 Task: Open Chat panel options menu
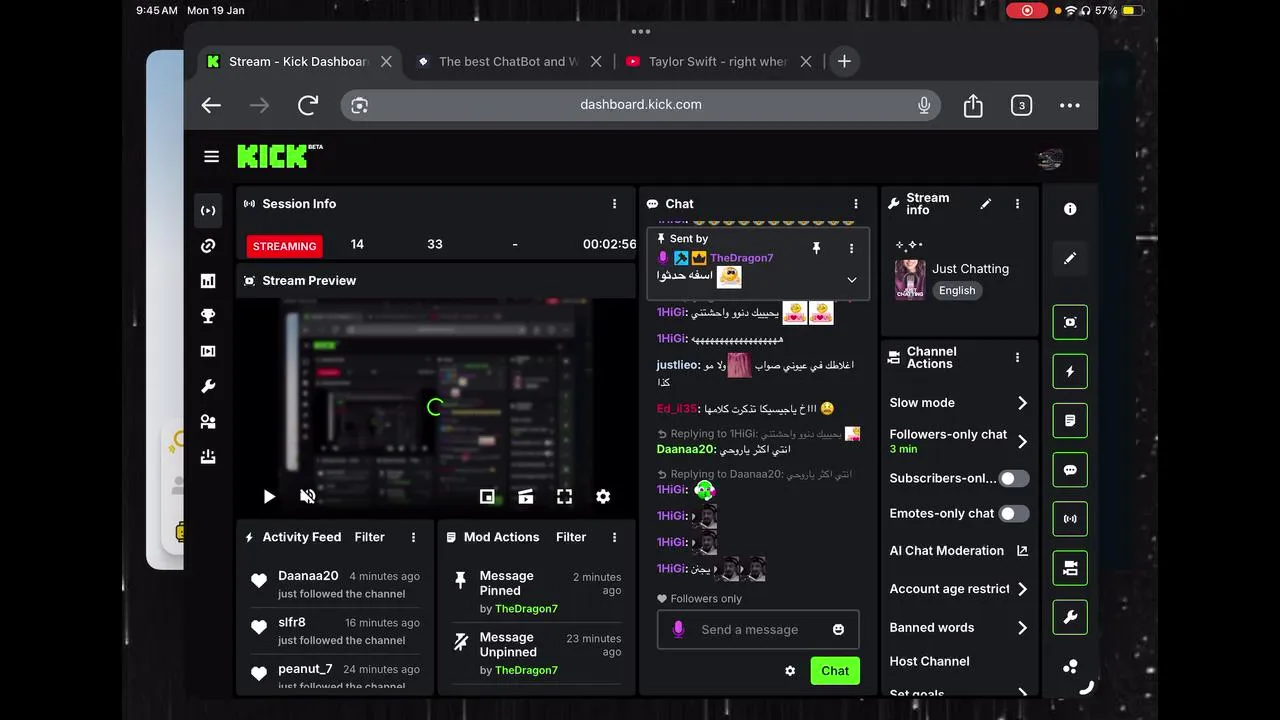click(855, 203)
